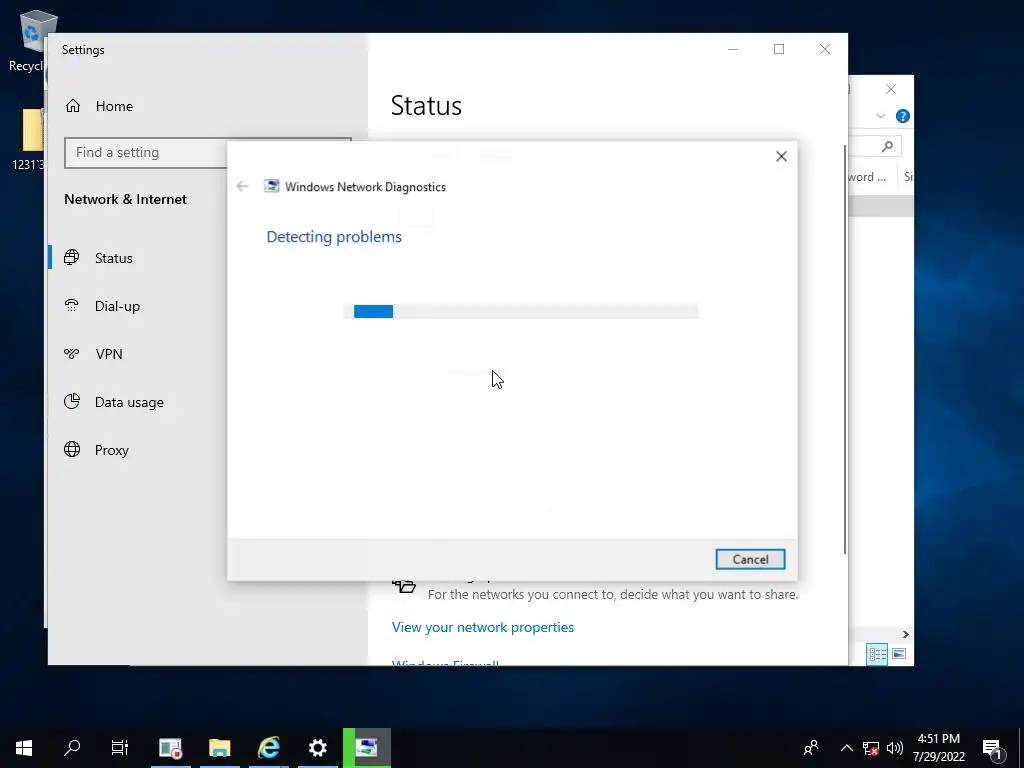This screenshot has height=768, width=1024.
Task: Minimize the Settings window
Action: click(733, 50)
